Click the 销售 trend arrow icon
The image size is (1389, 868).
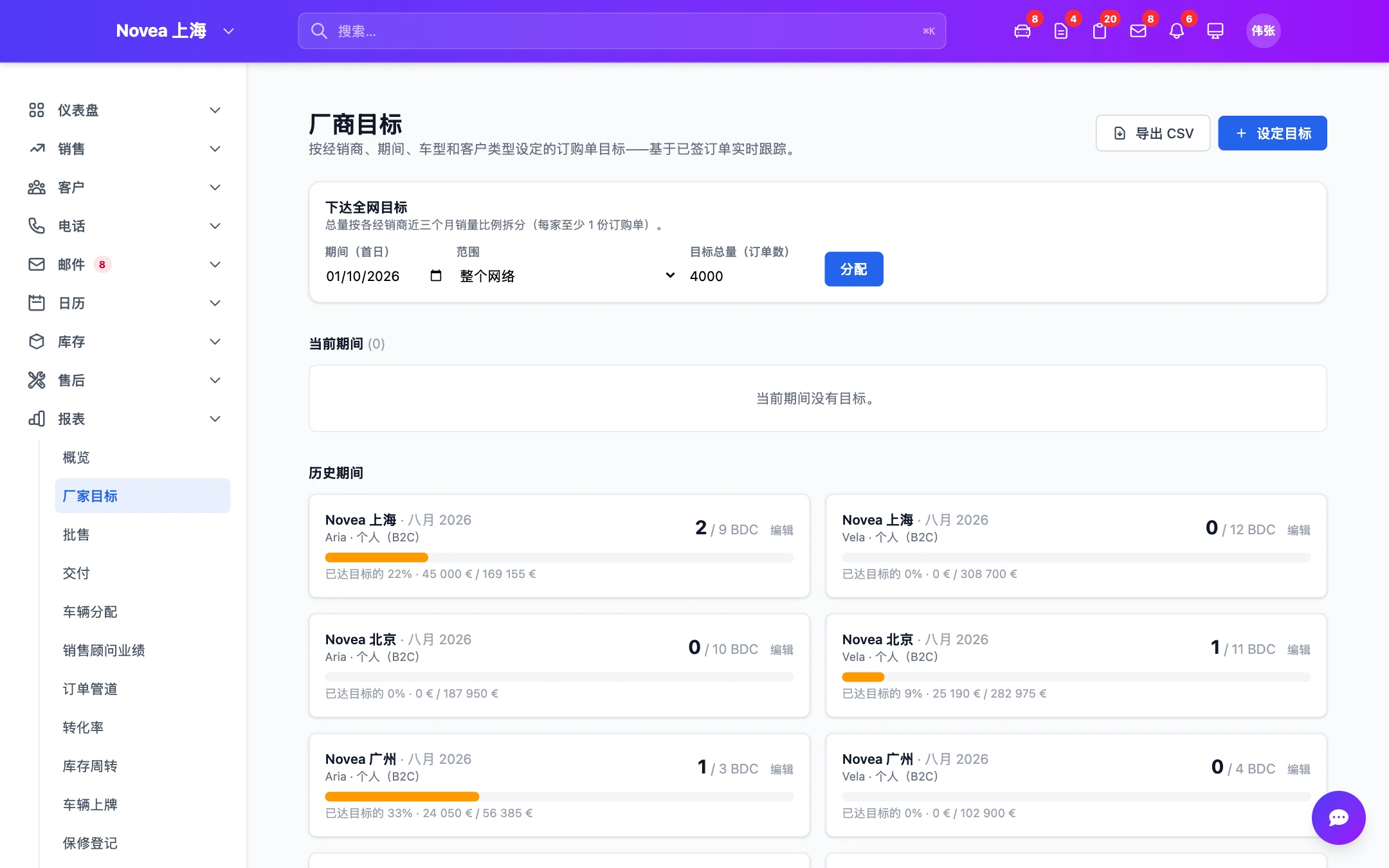click(x=37, y=149)
